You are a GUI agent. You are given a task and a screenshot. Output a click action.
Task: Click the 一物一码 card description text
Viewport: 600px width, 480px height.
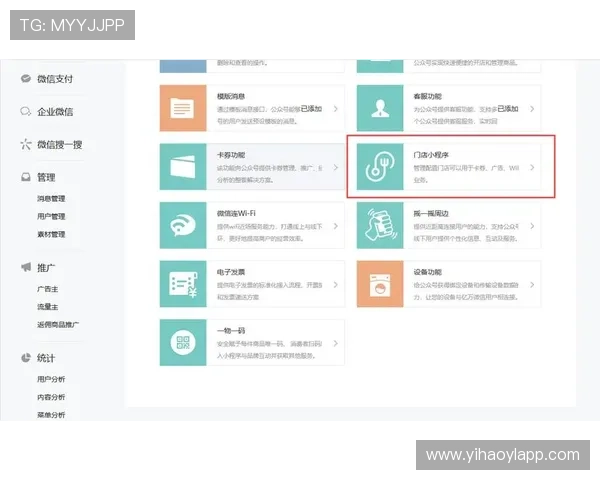coord(269,349)
